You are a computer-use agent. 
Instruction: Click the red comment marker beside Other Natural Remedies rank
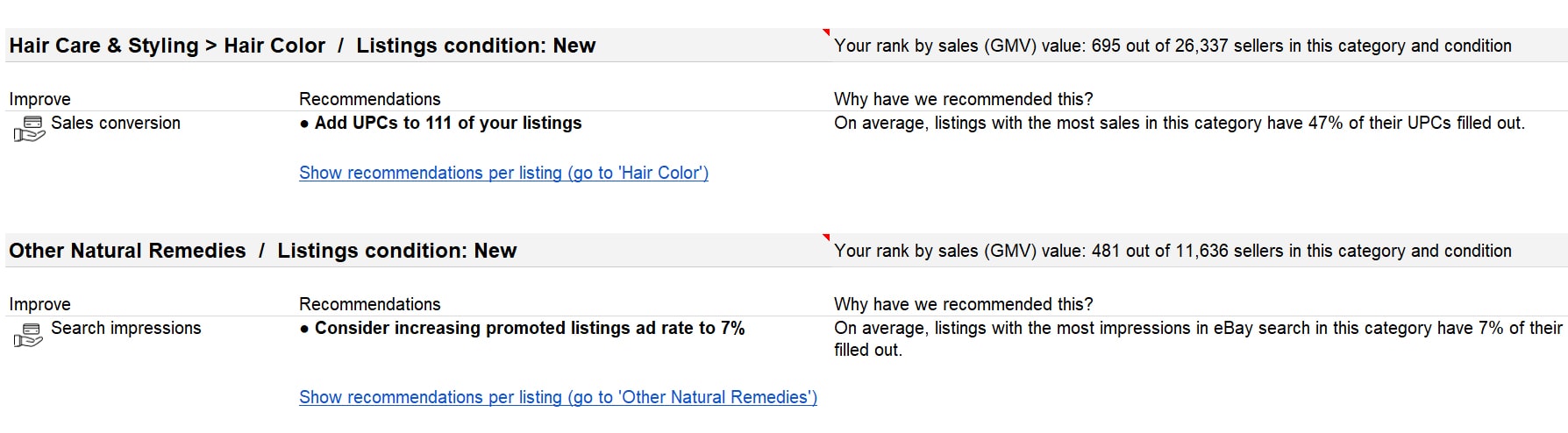pos(826,238)
